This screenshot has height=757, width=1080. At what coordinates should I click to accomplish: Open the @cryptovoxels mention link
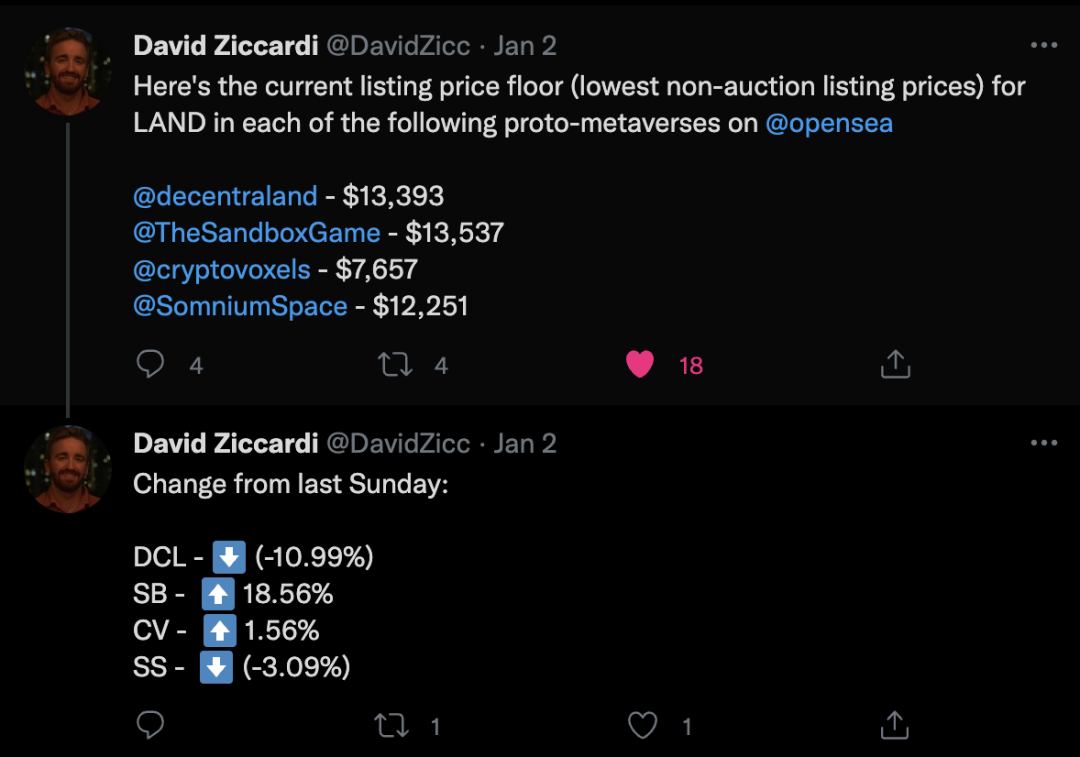point(221,269)
